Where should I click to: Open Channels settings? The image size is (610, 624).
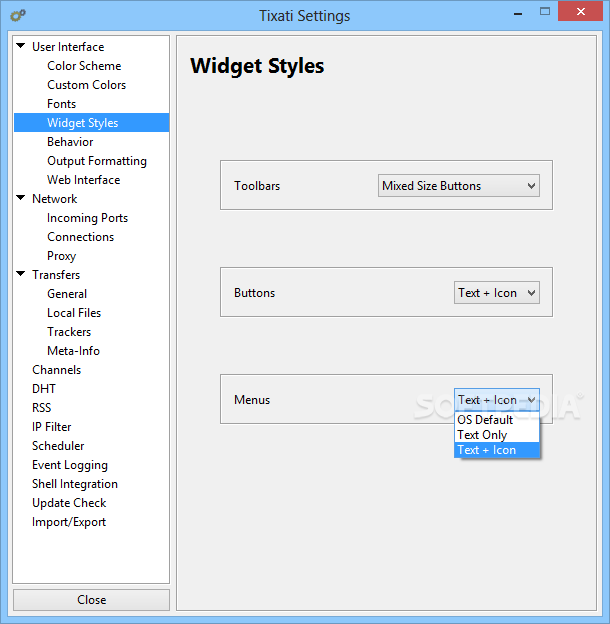(x=57, y=370)
